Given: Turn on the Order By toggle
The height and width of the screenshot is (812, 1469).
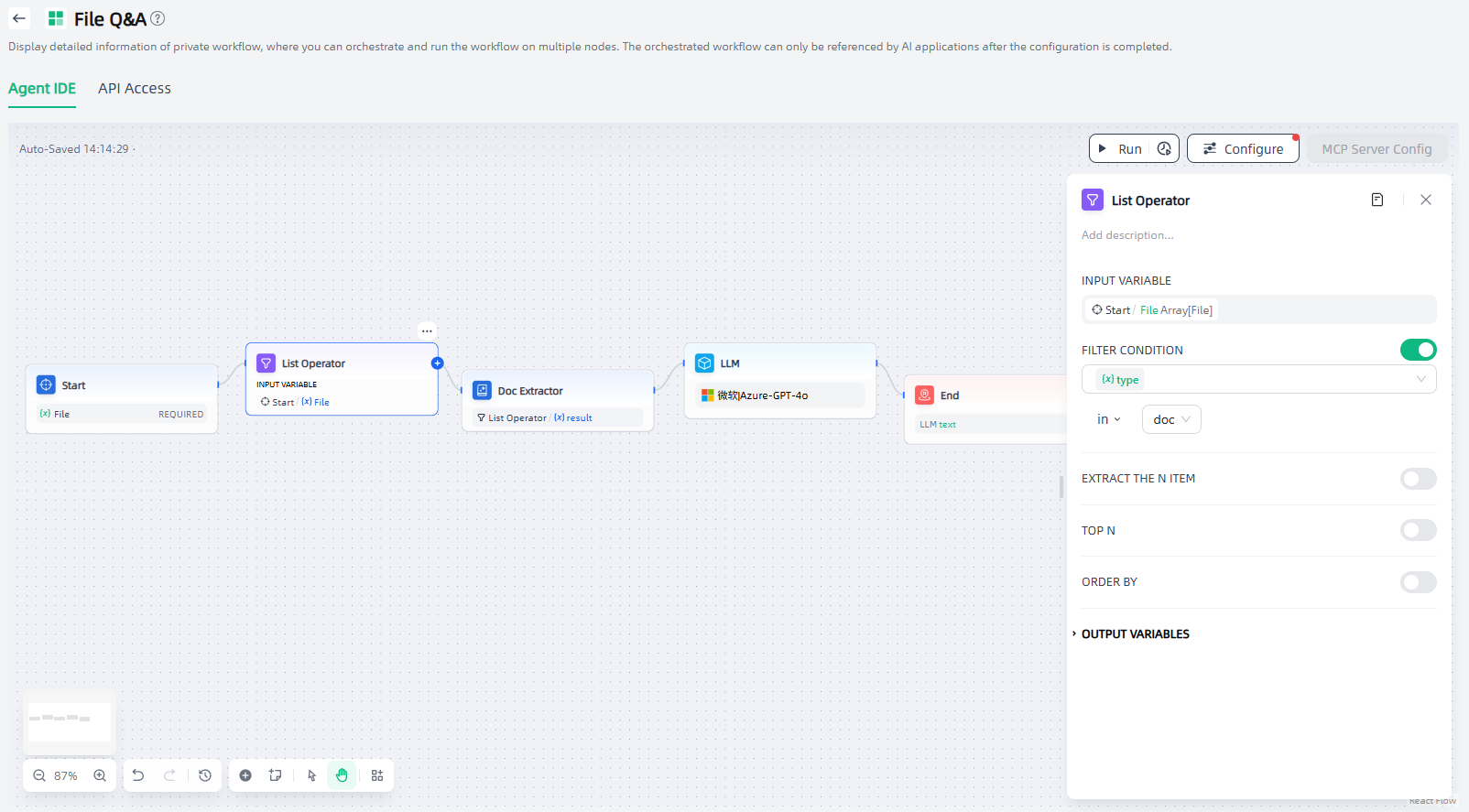Looking at the screenshot, I should tap(1418, 582).
